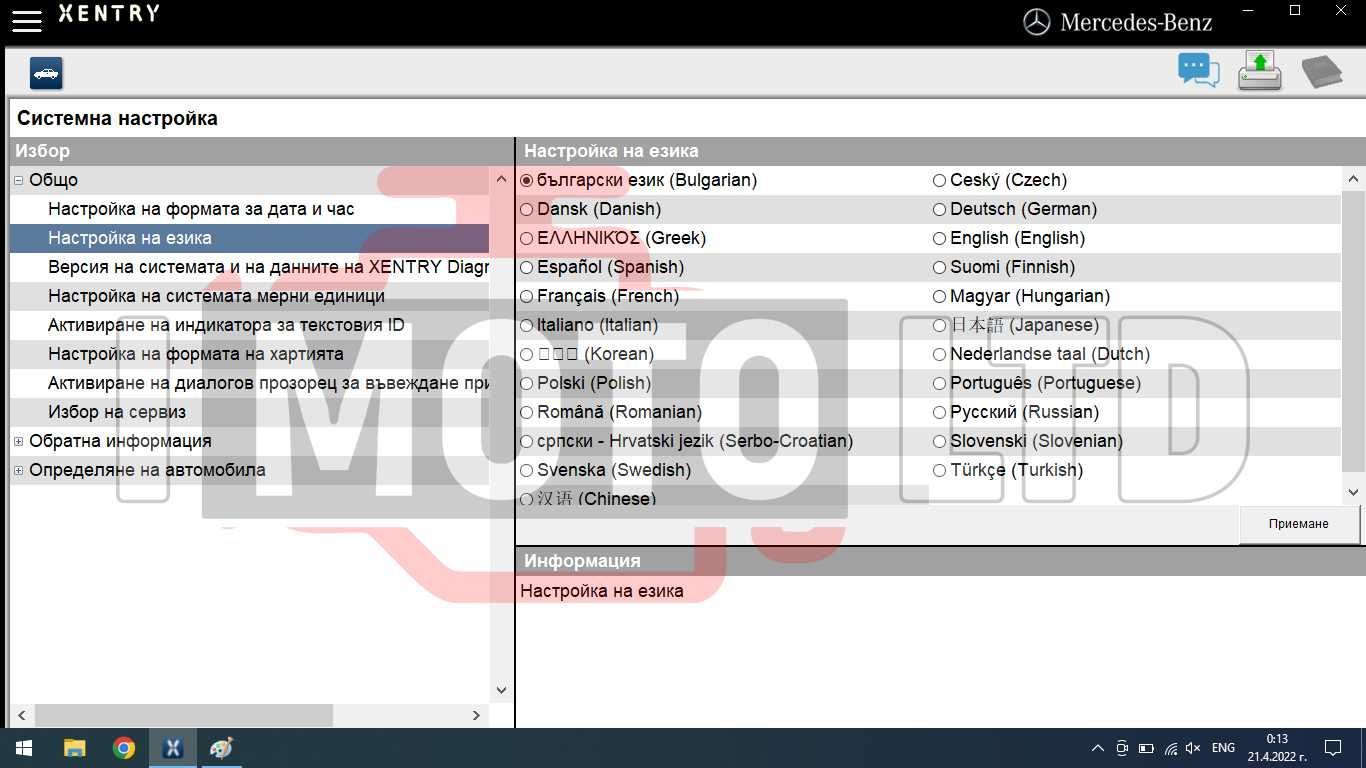Image resolution: width=1366 pixels, height=768 pixels.
Task: Choose Deutsch (German) radio button
Action: pos(939,210)
